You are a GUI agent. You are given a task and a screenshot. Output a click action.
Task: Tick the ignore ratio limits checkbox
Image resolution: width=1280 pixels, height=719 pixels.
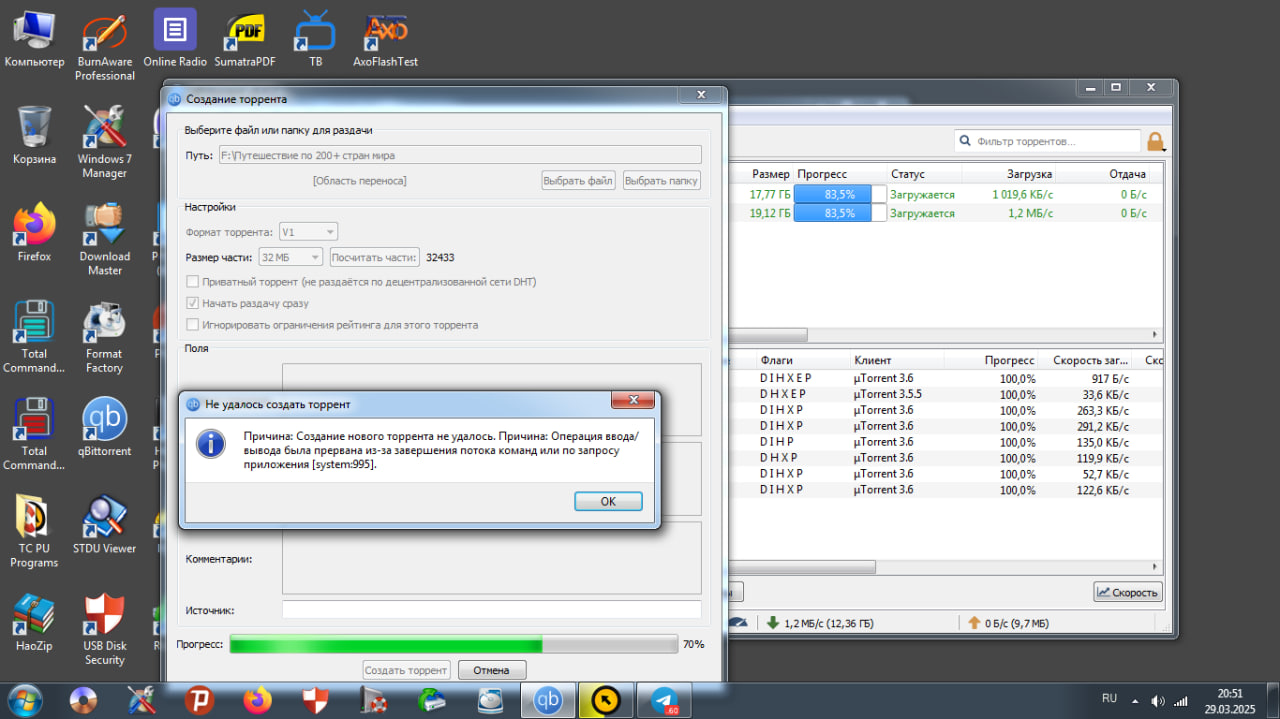pyautogui.click(x=192, y=325)
